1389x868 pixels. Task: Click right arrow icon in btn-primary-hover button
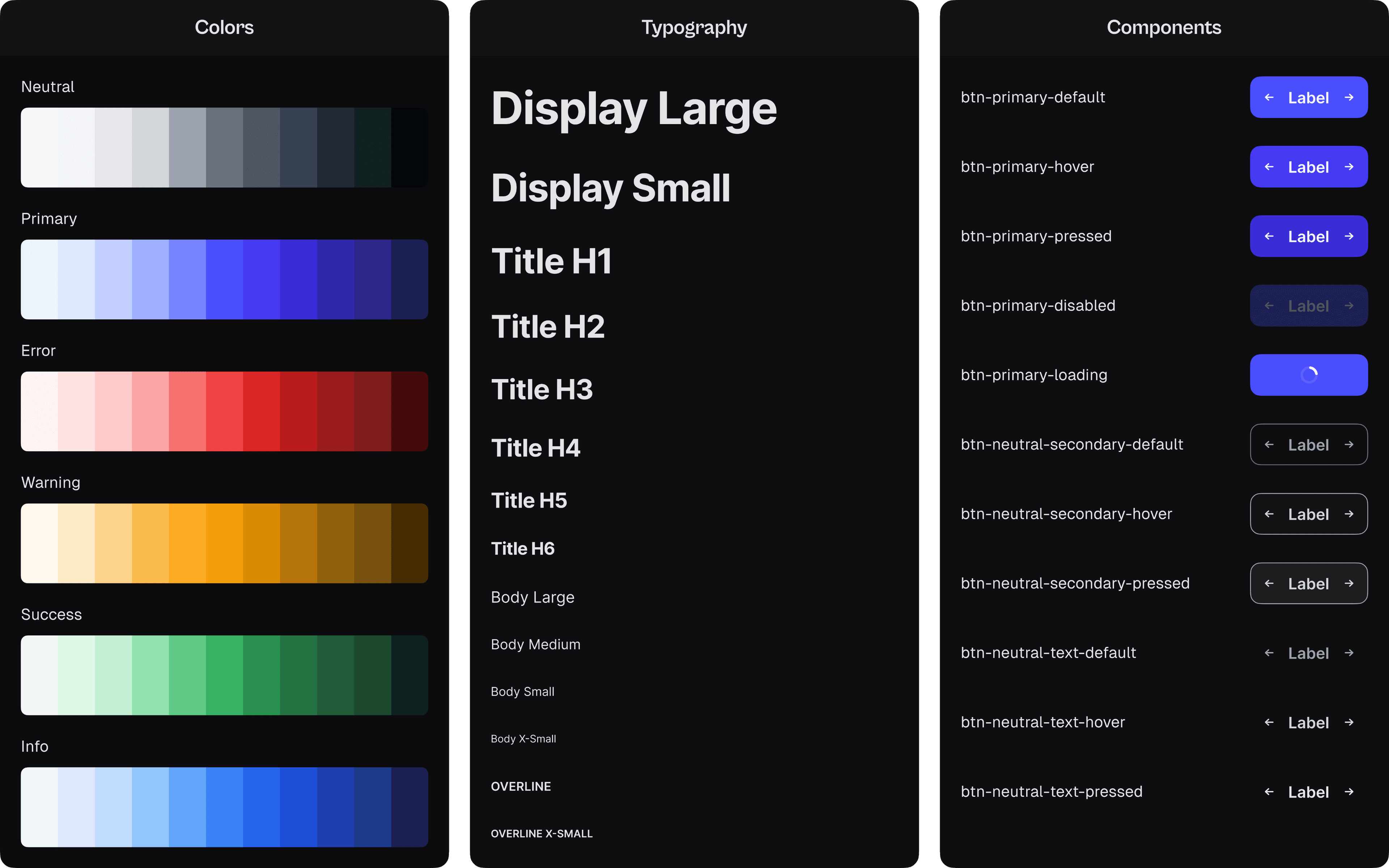click(1349, 167)
